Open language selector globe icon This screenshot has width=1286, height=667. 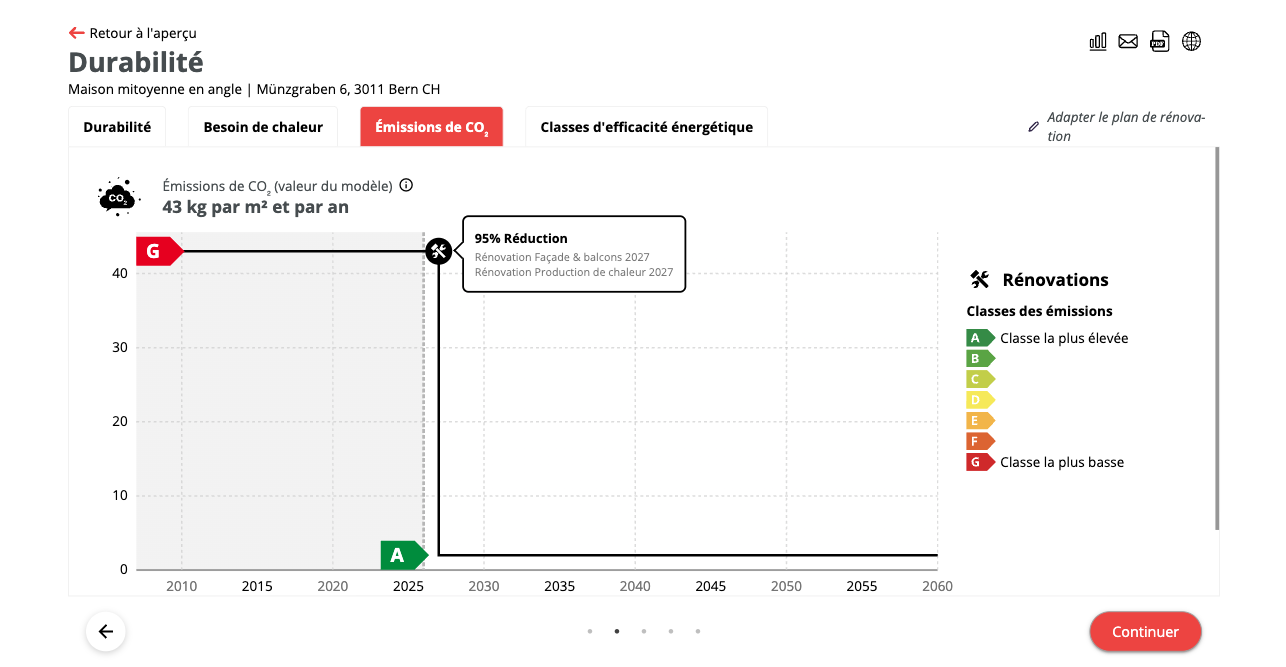point(1191,41)
